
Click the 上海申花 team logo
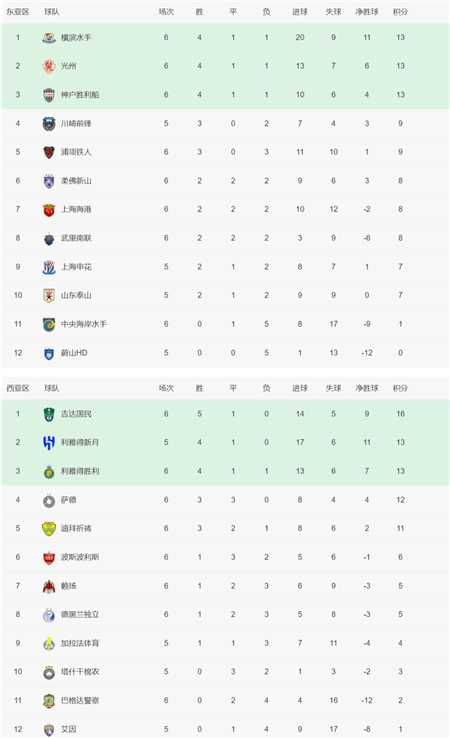click(x=49, y=267)
